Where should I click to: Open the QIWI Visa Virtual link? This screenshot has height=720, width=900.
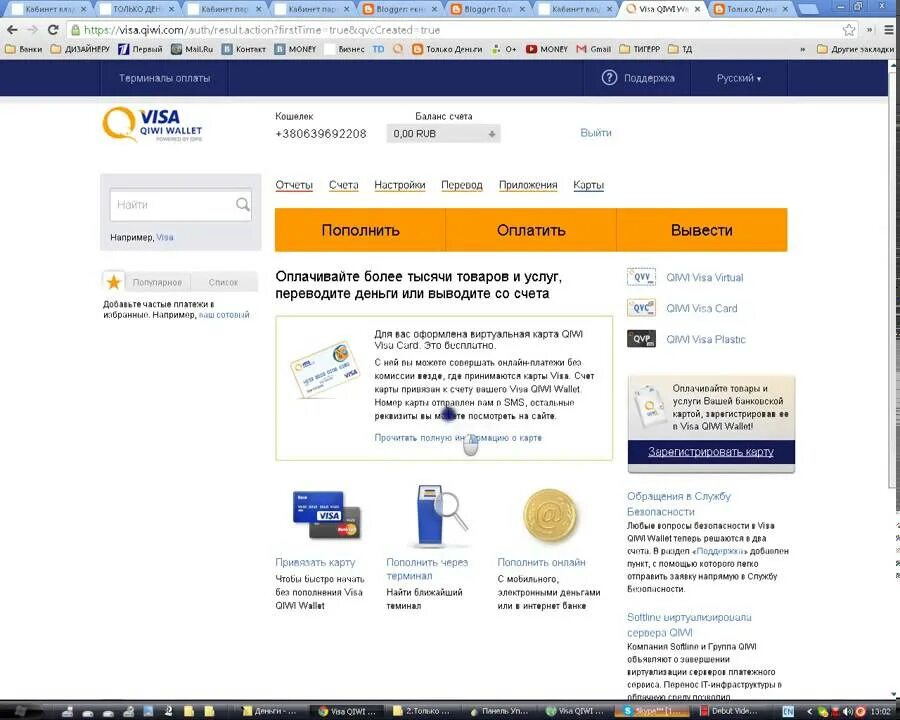704,277
